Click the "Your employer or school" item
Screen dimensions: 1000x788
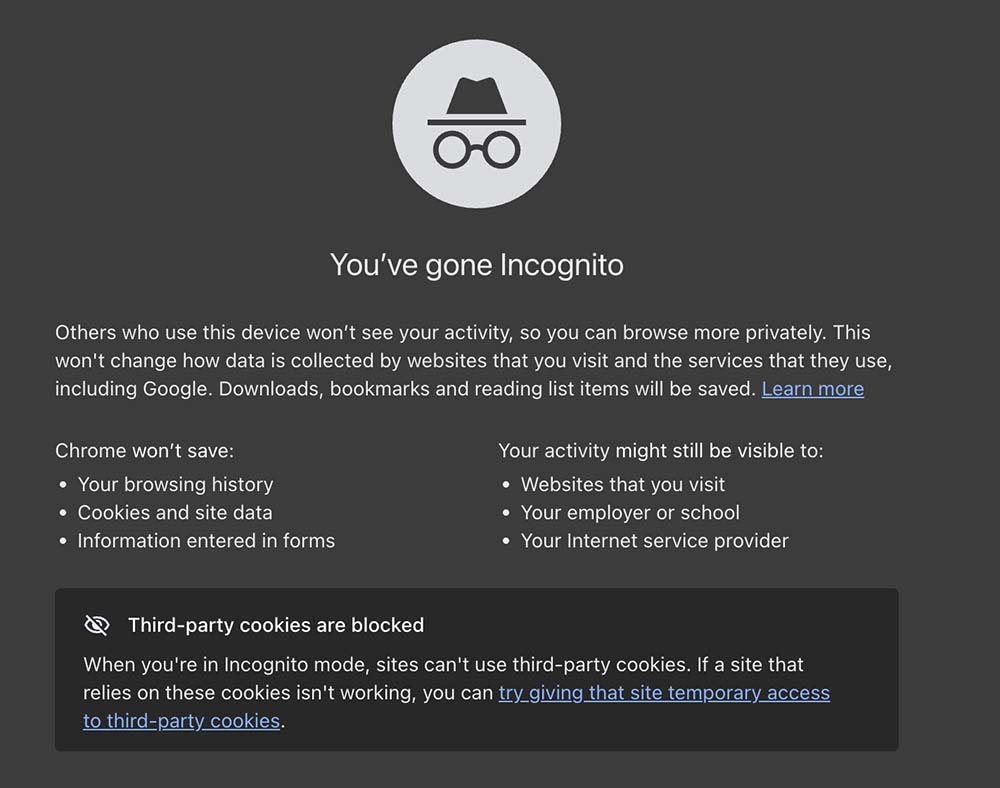pos(630,512)
